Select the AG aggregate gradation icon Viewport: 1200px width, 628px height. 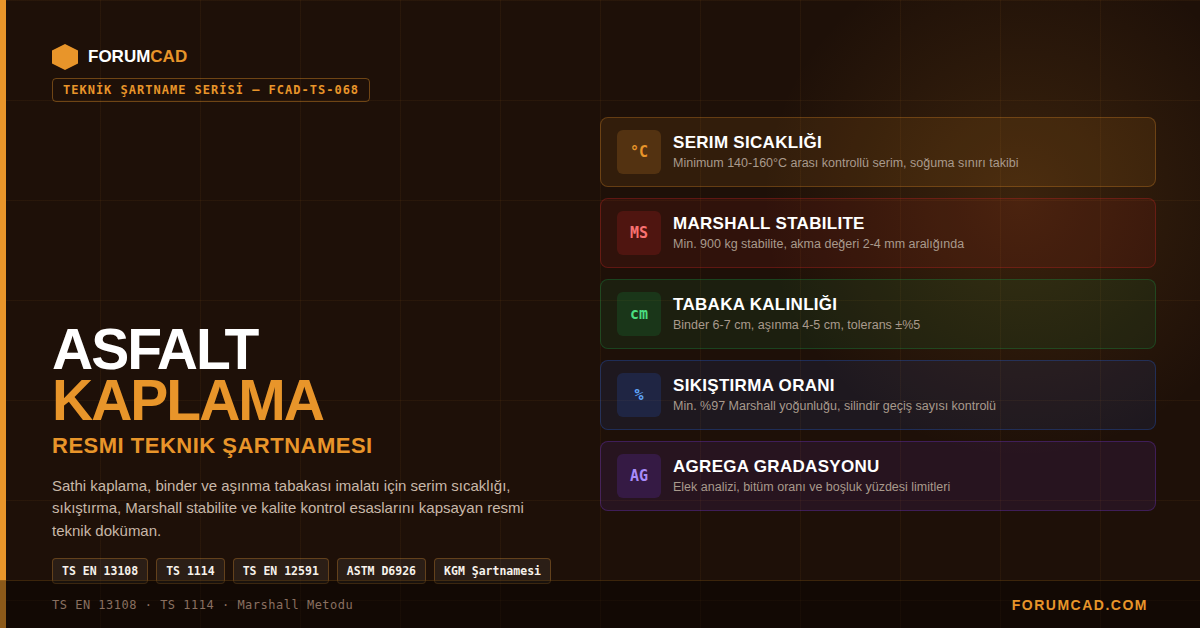click(639, 476)
